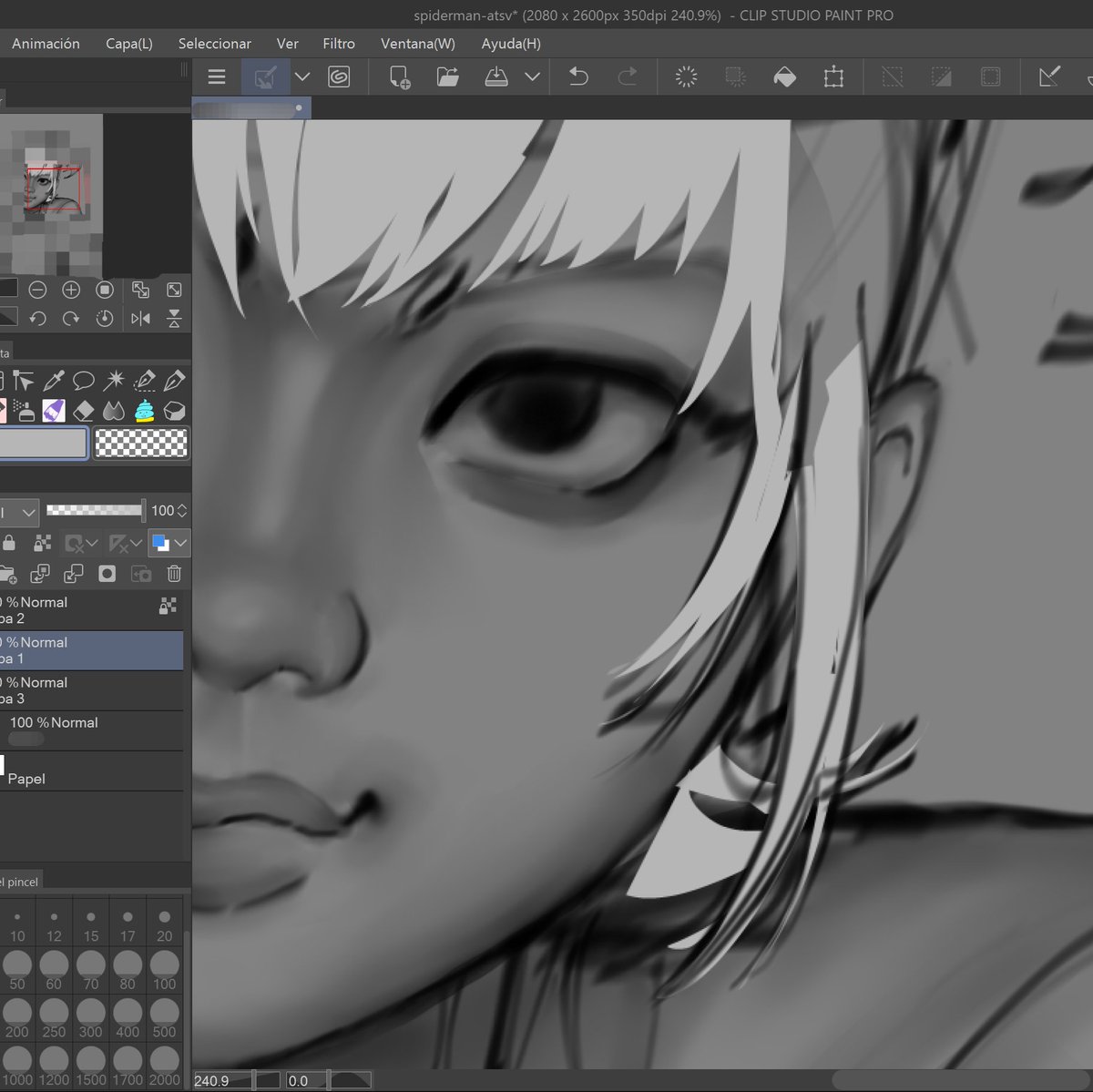The height and width of the screenshot is (1092, 1093).
Task: Open the hamburger menu in the command bar
Action: click(x=217, y=77)
